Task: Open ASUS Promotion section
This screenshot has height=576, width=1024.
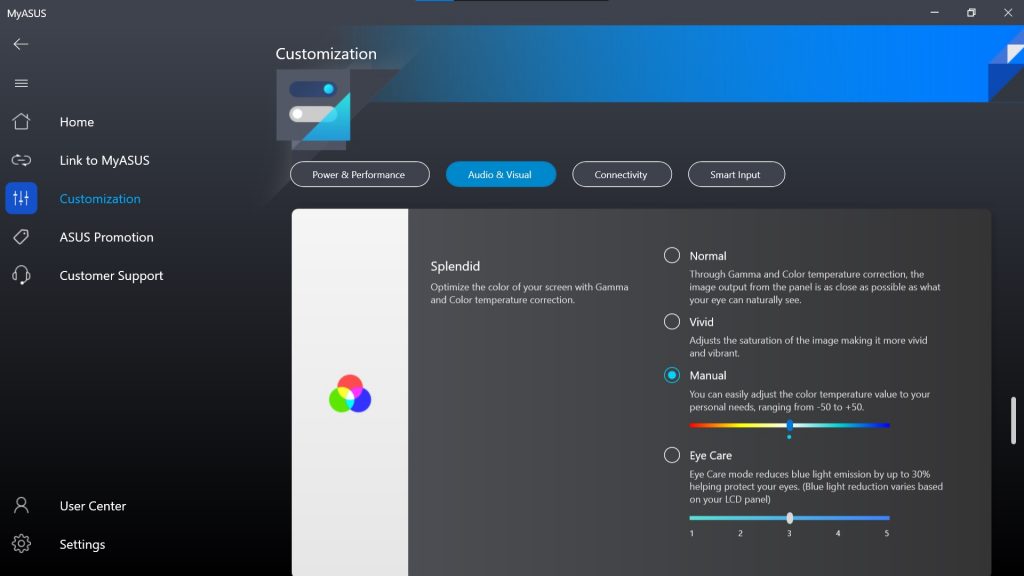Action: click(106, 237)
